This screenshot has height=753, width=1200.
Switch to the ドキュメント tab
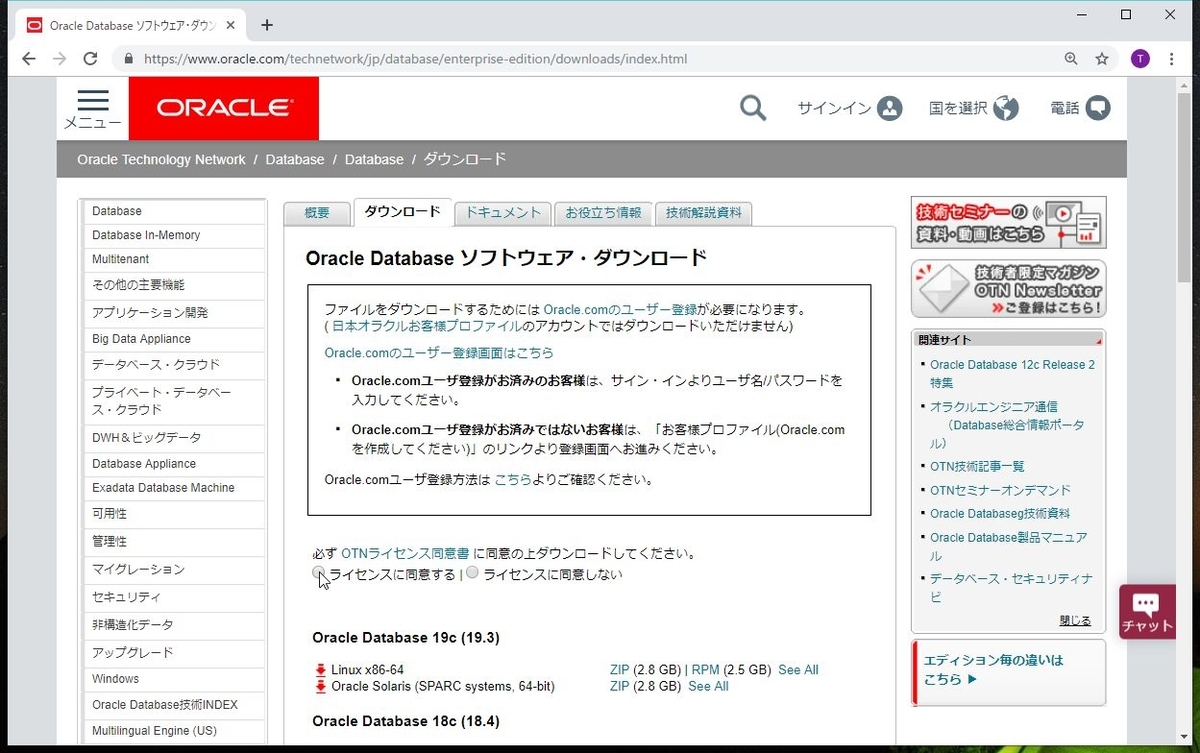tap(502, 212)
